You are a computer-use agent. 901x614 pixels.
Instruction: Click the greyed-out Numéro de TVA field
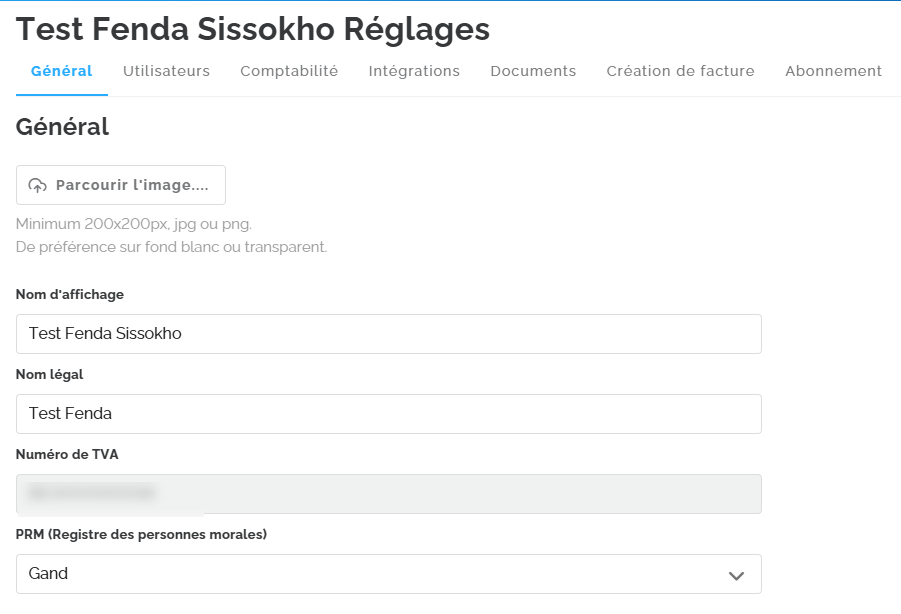click(x=388, y=494)
